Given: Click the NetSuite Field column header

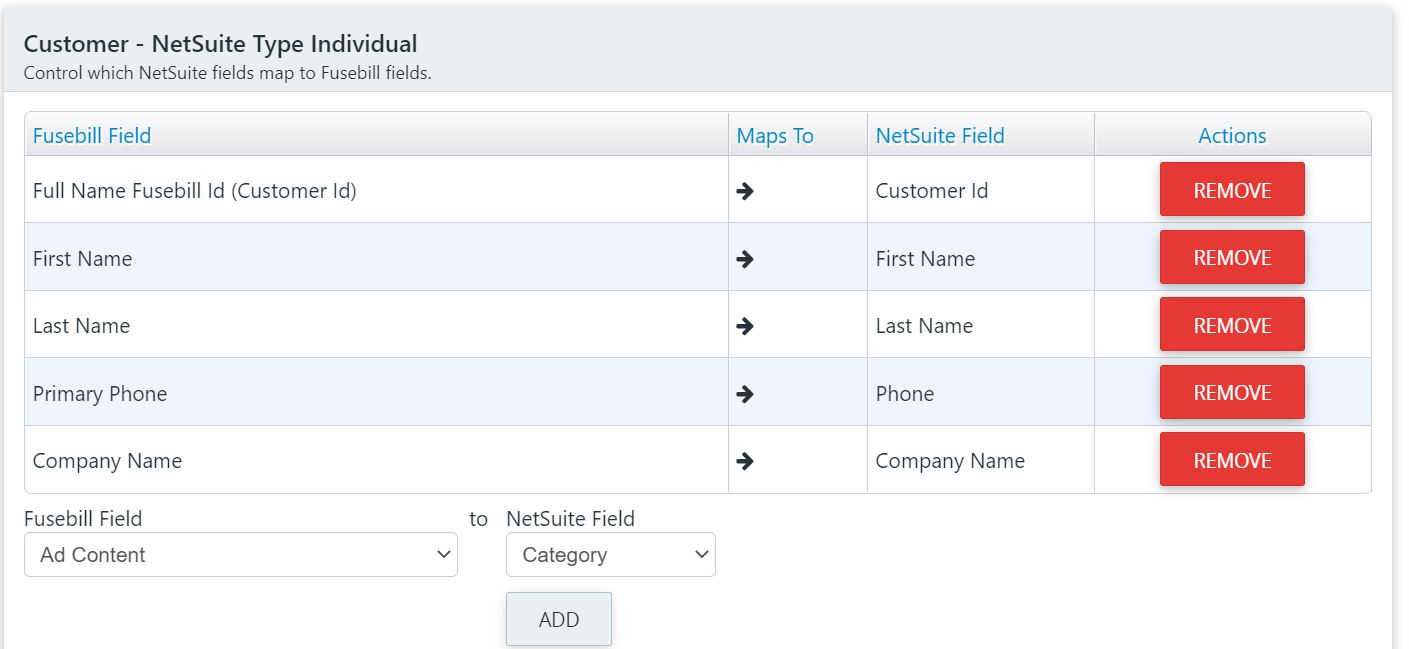Looking at the screenshot, I should pyautogui.click(x=940, y=136).
